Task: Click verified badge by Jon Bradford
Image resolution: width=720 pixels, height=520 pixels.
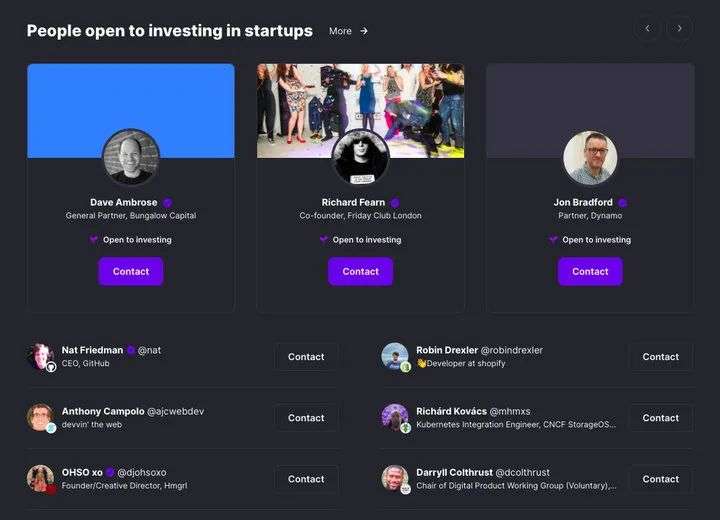Action: coord(623,202)
